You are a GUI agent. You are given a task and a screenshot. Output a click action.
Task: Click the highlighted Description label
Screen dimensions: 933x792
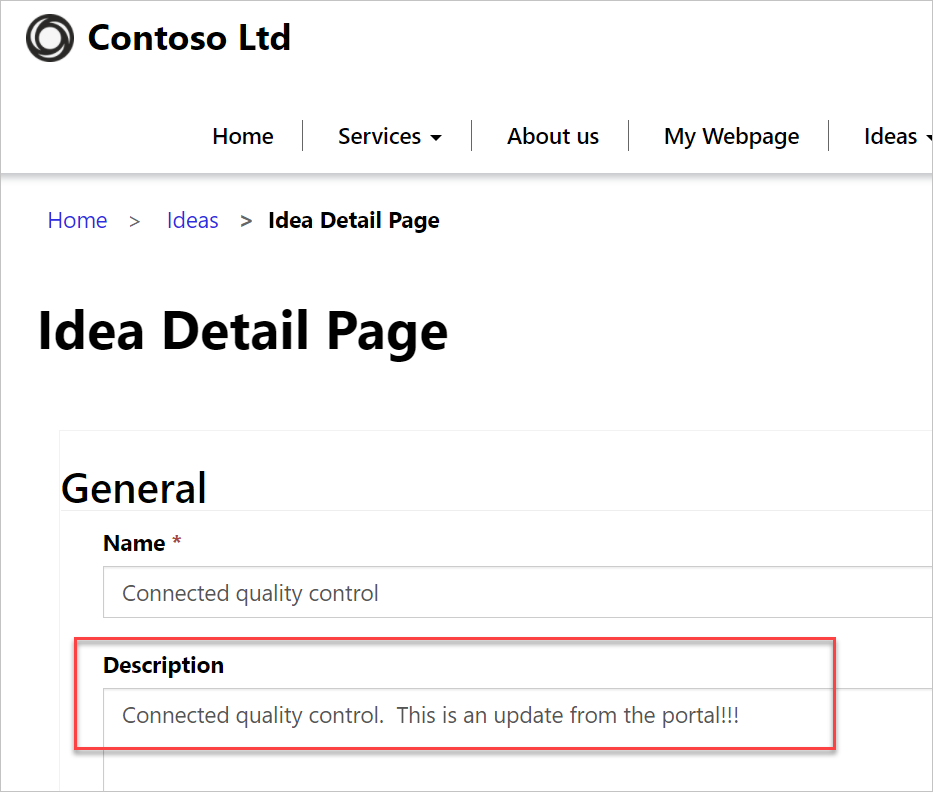pyautogui.click(x=163, y=665)
